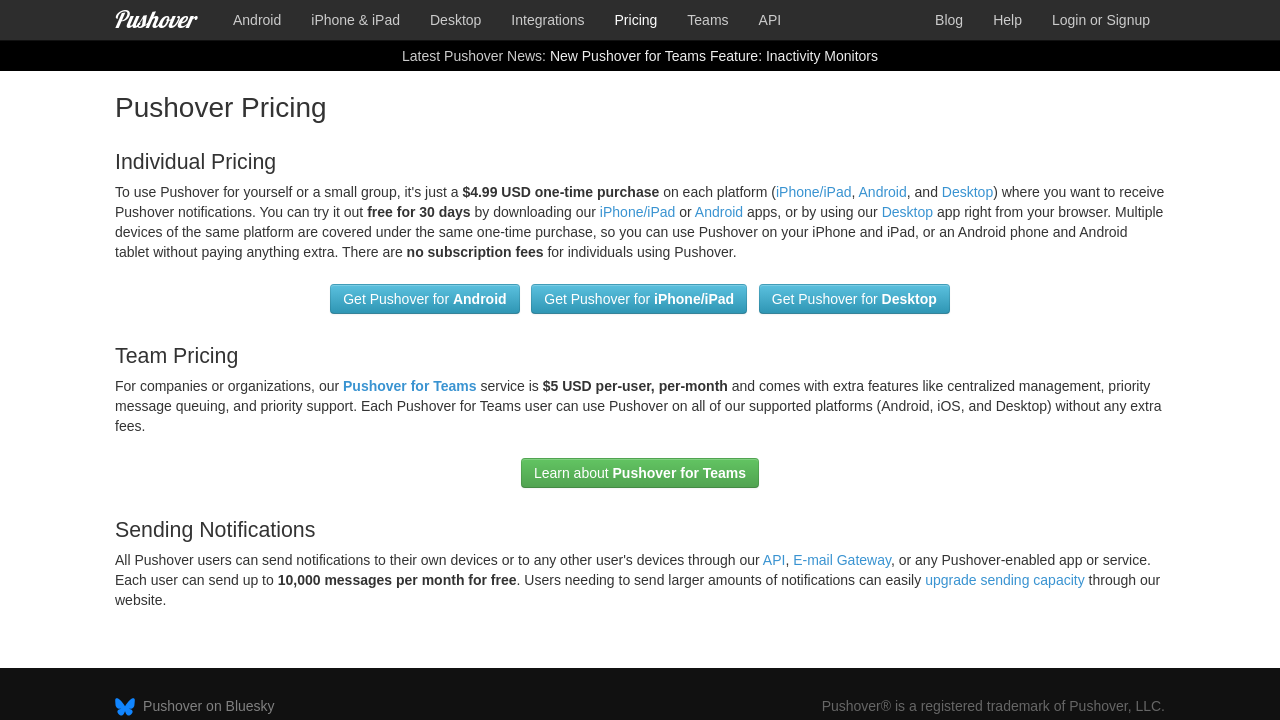Go to iPhone & iPad nav page
This screenshot has height=720, width=1280.
pyautogui.click(x=355, y=20)
